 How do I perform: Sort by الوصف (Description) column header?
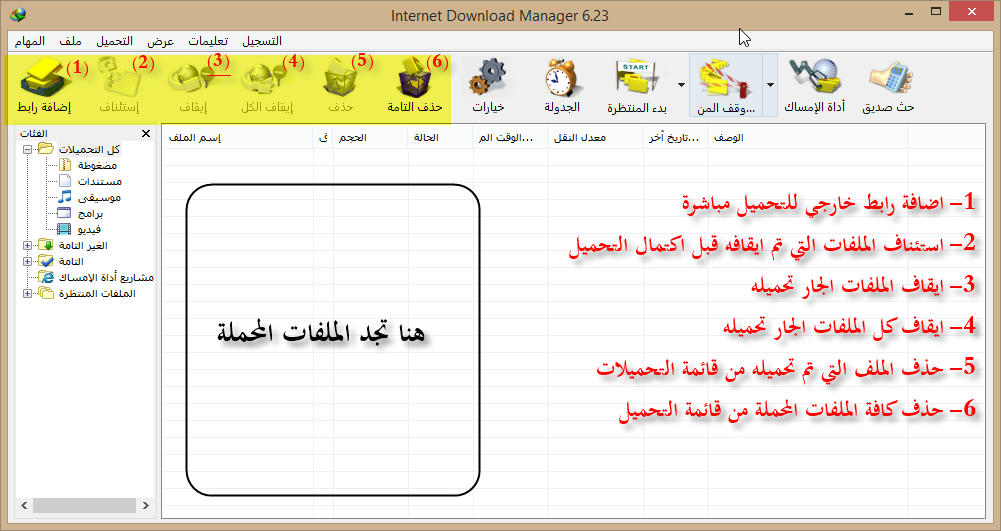(x=808, y=137)
